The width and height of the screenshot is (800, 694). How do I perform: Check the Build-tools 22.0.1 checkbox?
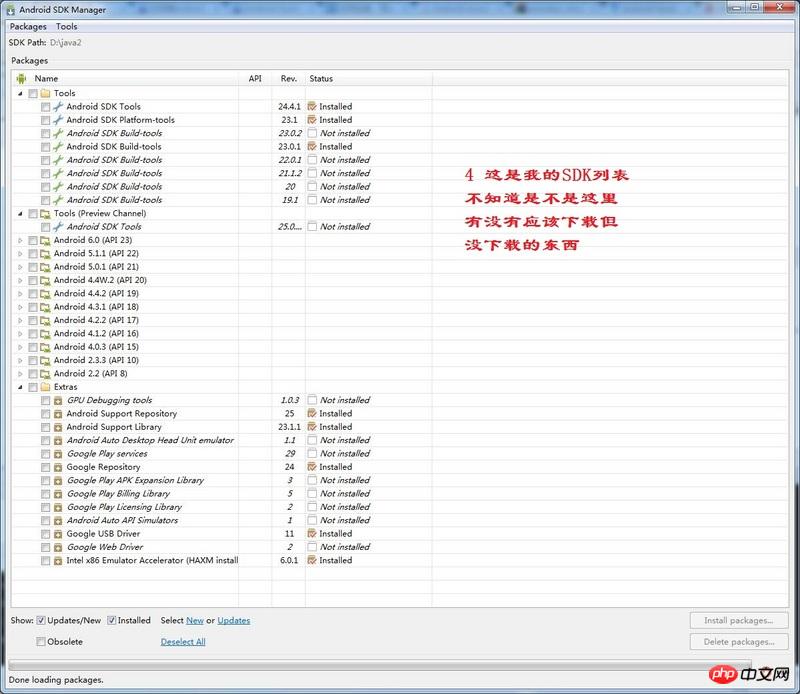45,160
